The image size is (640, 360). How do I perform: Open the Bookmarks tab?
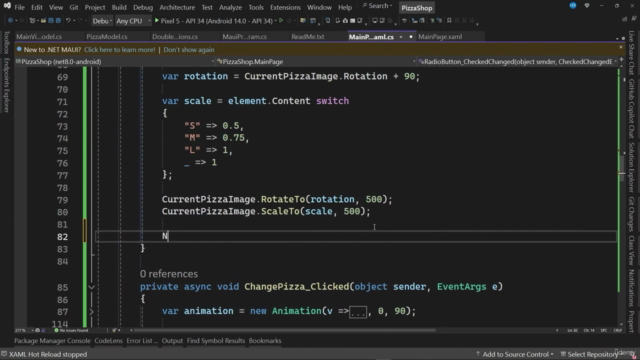265,341
